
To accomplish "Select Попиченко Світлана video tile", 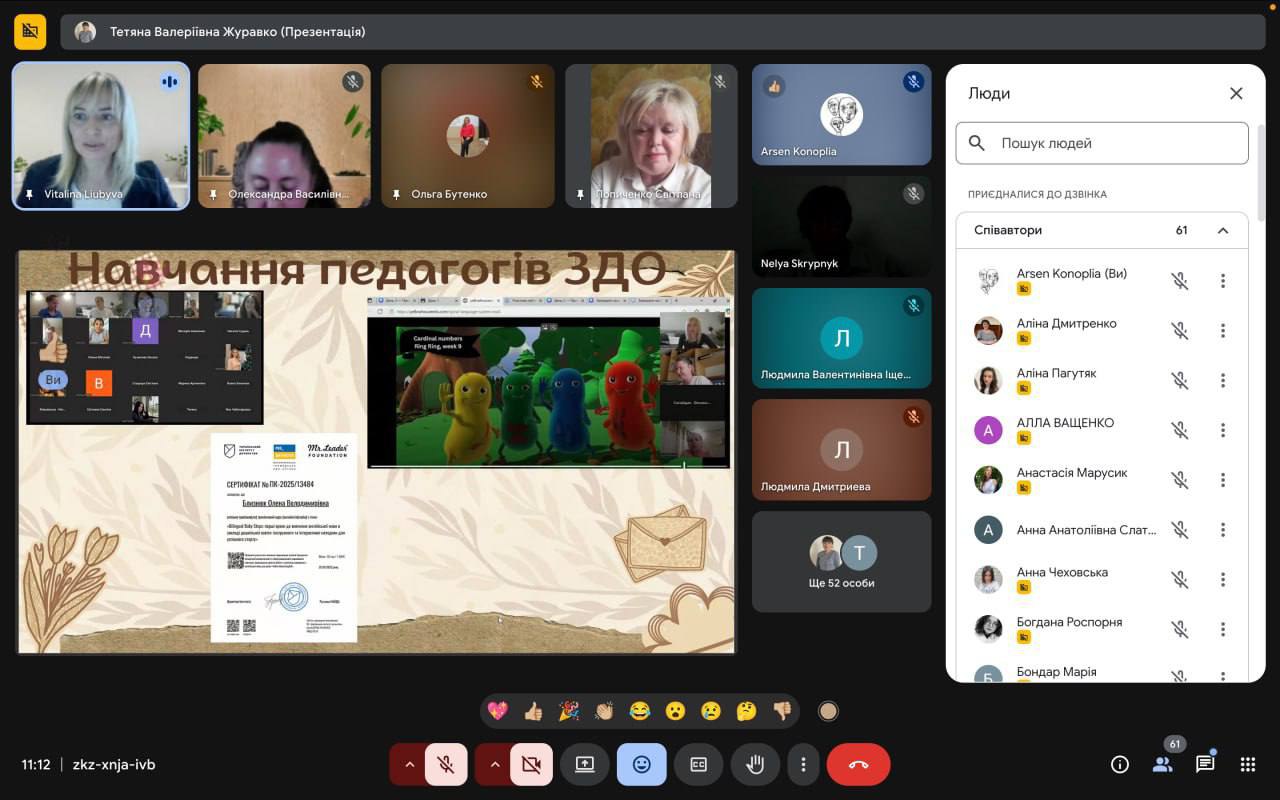I will coord(651,136).
